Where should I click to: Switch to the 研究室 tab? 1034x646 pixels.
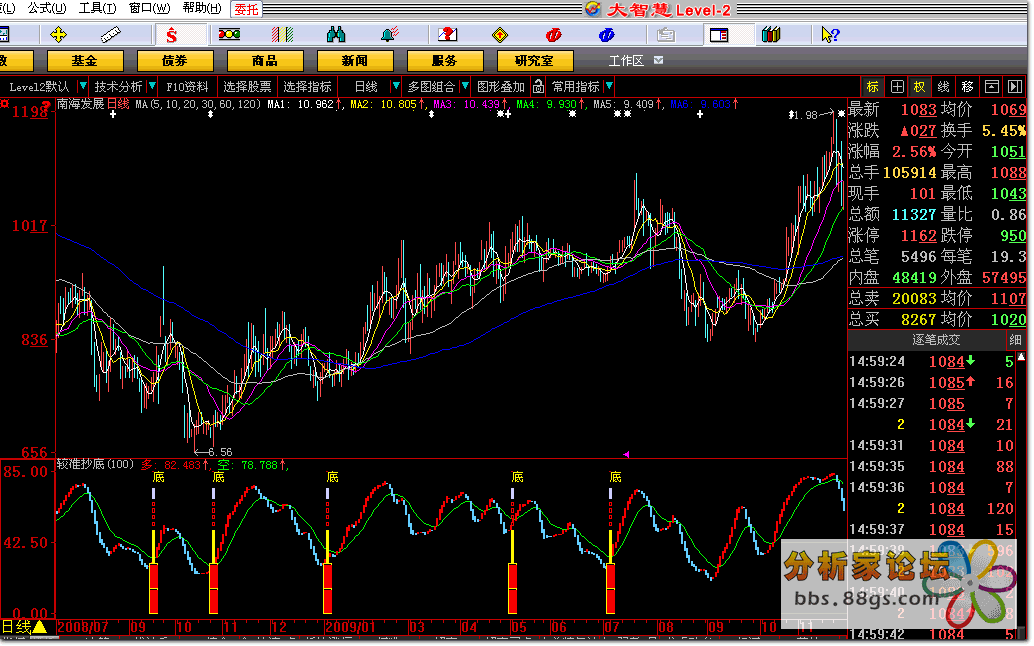535,61
